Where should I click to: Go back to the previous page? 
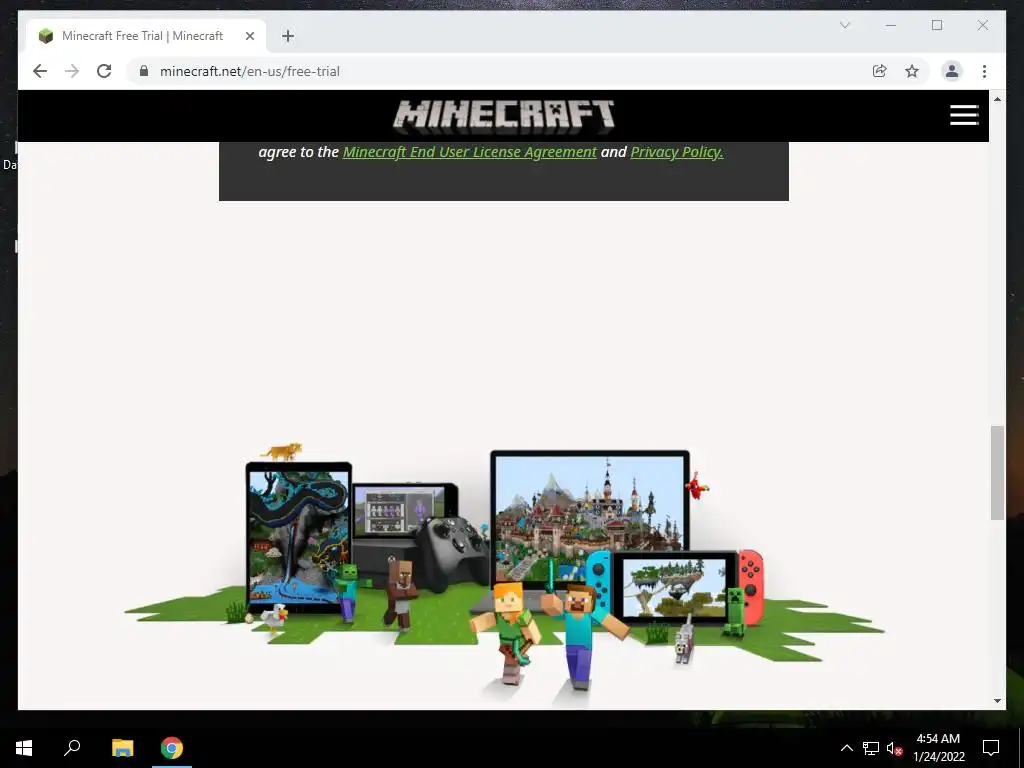[x=40, y=71]
